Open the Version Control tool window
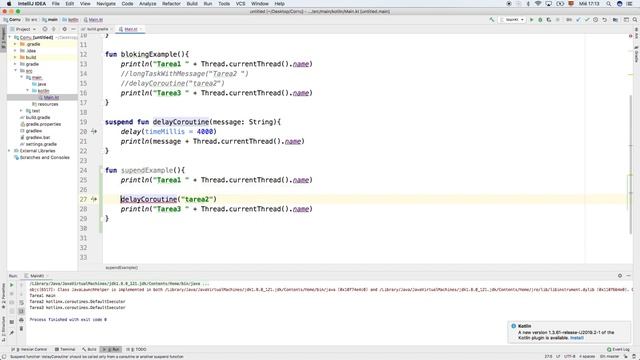Viewport: 640px width, 360px height. tap(29, 349)
